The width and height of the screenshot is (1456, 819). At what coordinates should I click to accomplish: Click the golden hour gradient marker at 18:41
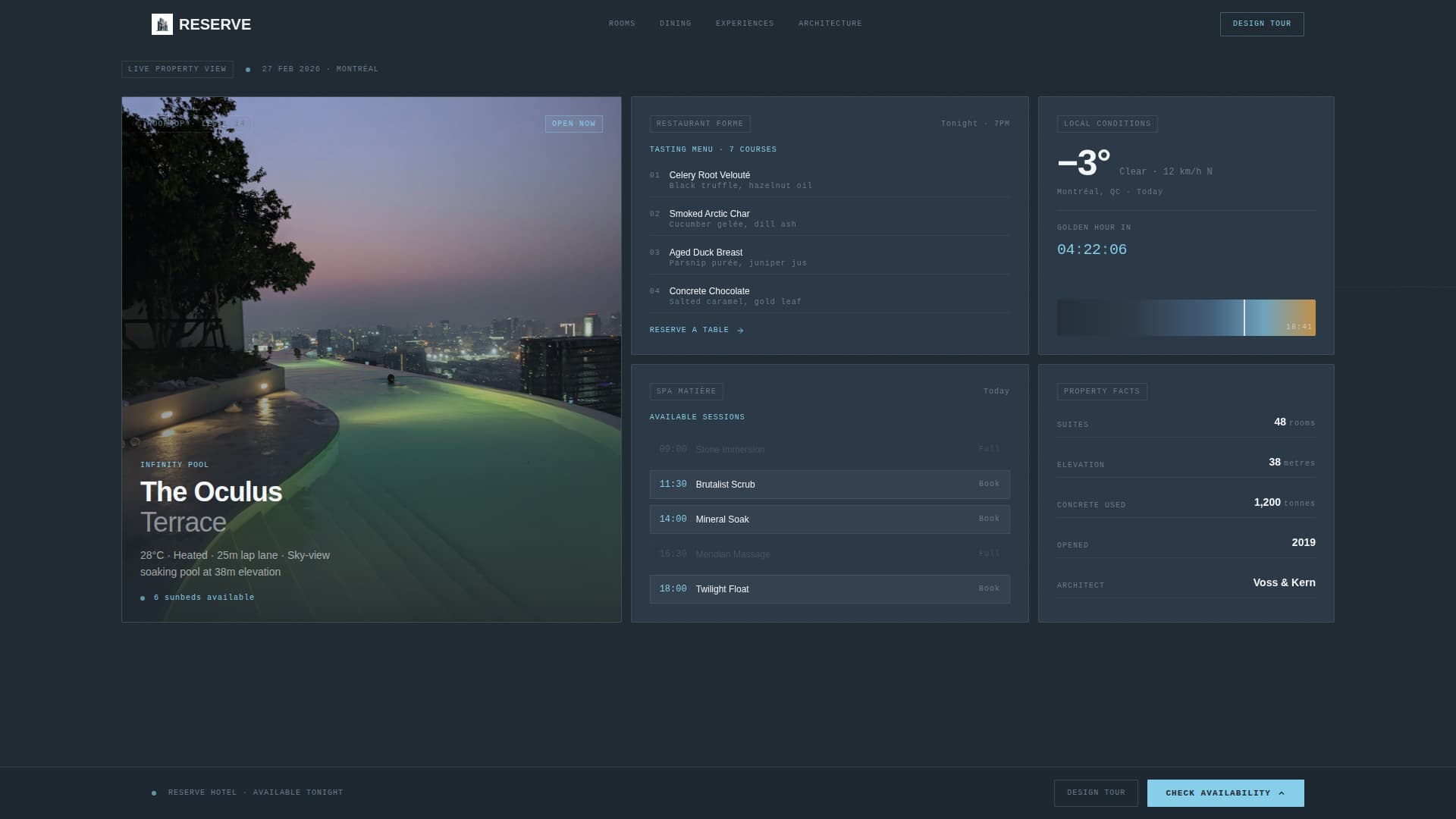(1244, 317)
